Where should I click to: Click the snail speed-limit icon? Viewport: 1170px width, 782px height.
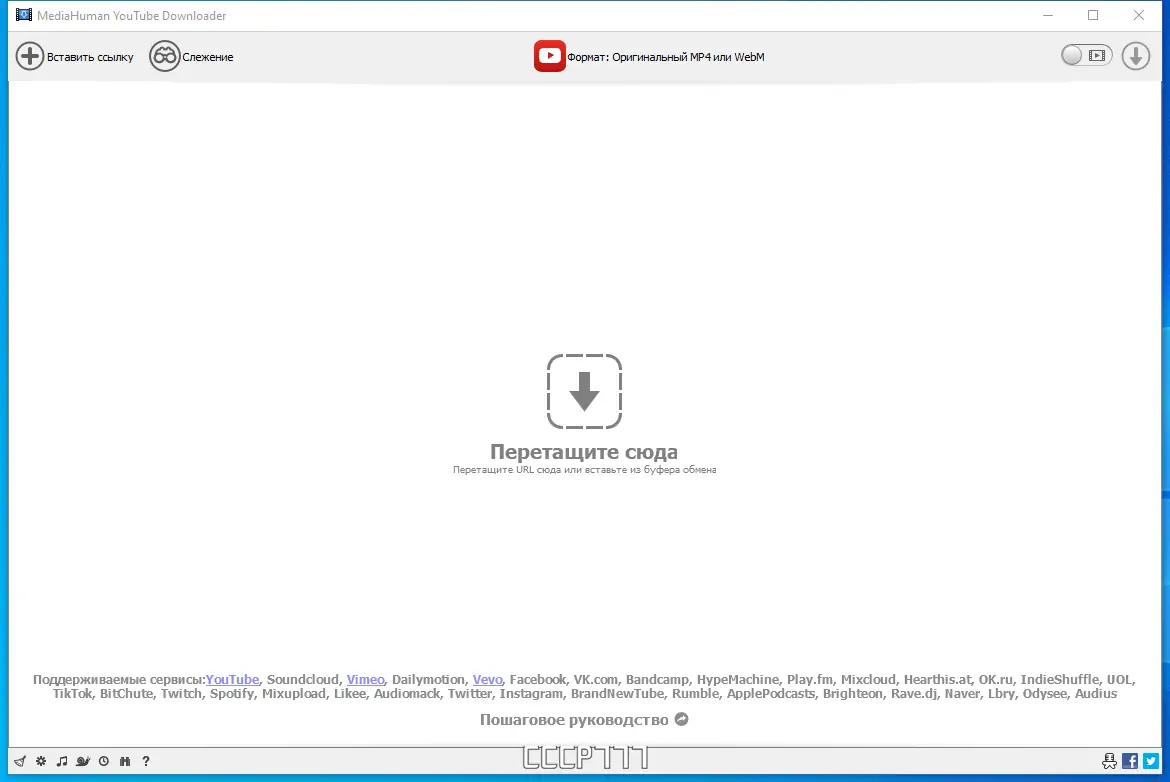pos(83,761)
